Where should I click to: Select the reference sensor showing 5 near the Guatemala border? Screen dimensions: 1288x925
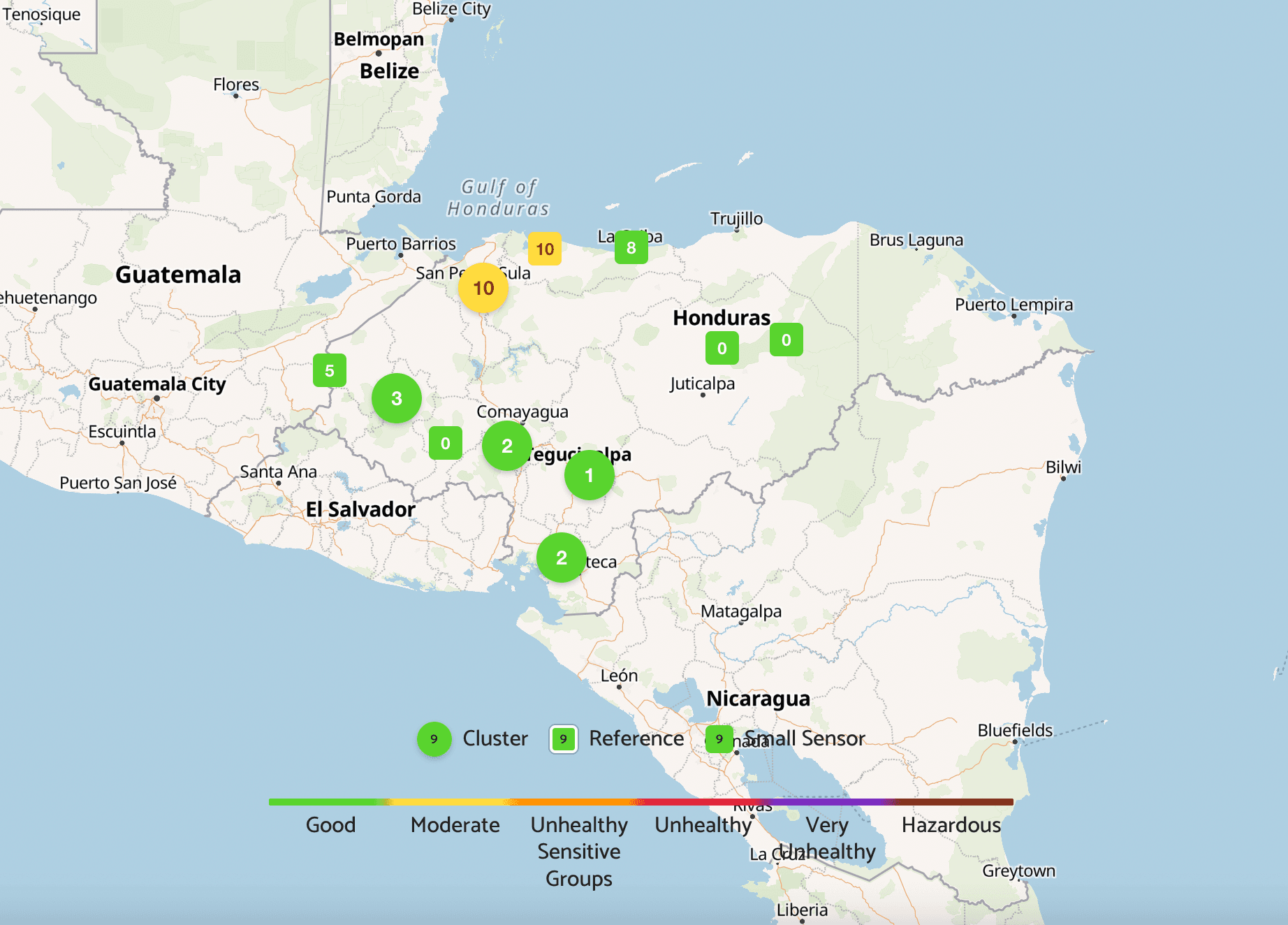point(330,371)
